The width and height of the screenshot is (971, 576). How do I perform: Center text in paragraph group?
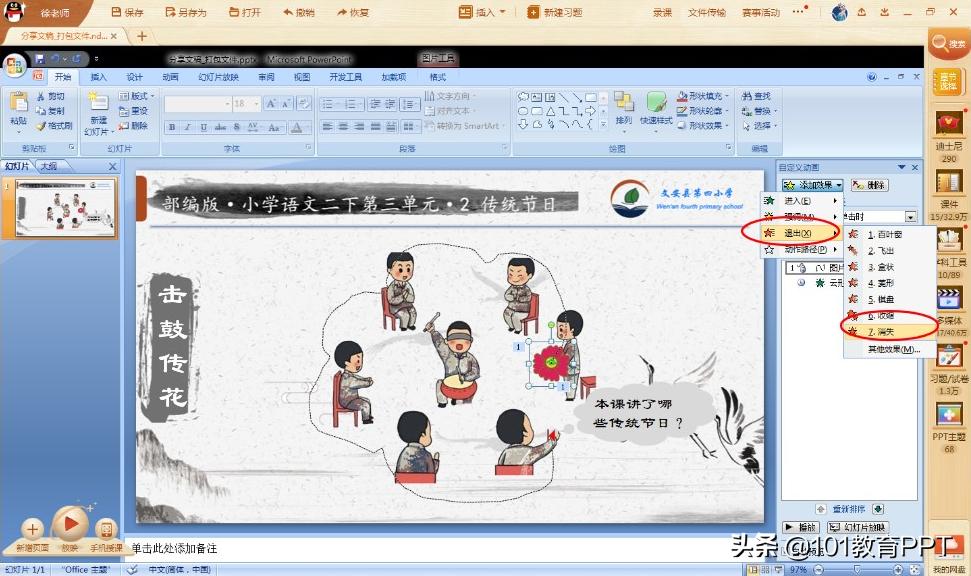[344, 126]
